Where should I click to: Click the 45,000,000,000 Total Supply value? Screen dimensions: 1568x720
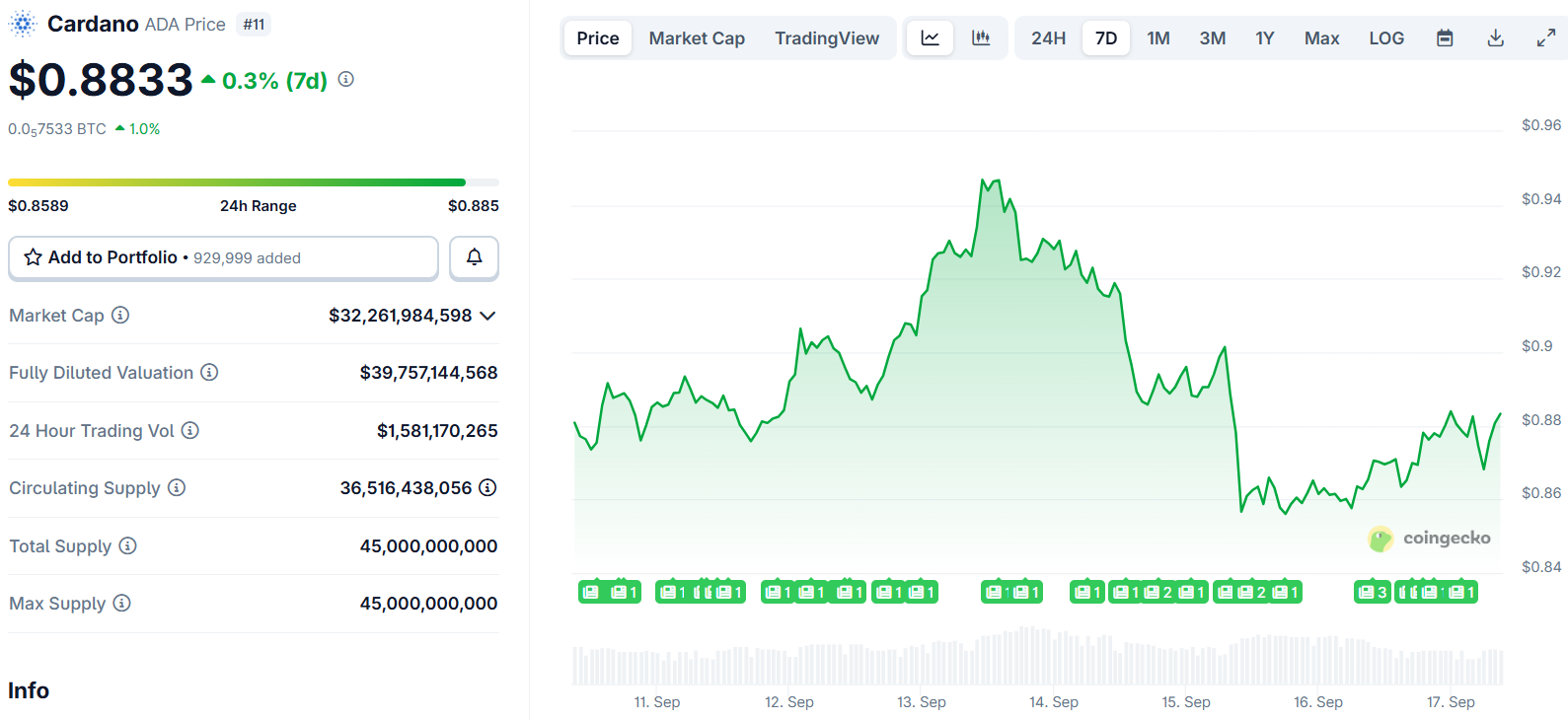tap(429, 546)
